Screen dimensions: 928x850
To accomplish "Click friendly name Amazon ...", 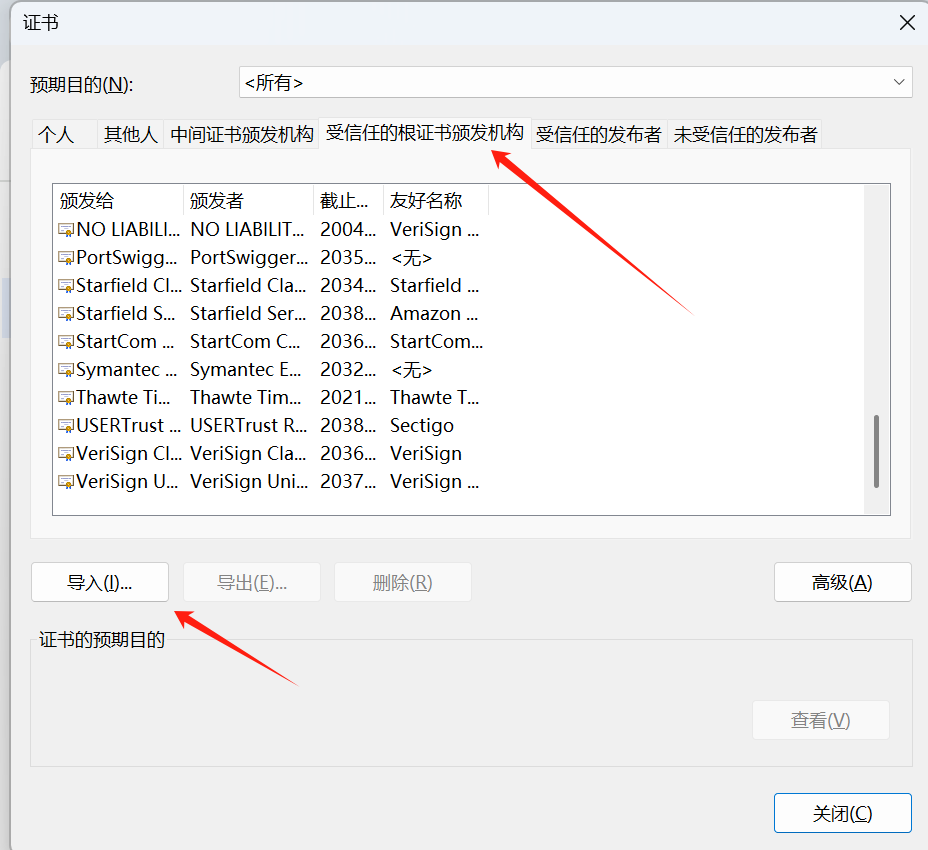I will point(434,313).
